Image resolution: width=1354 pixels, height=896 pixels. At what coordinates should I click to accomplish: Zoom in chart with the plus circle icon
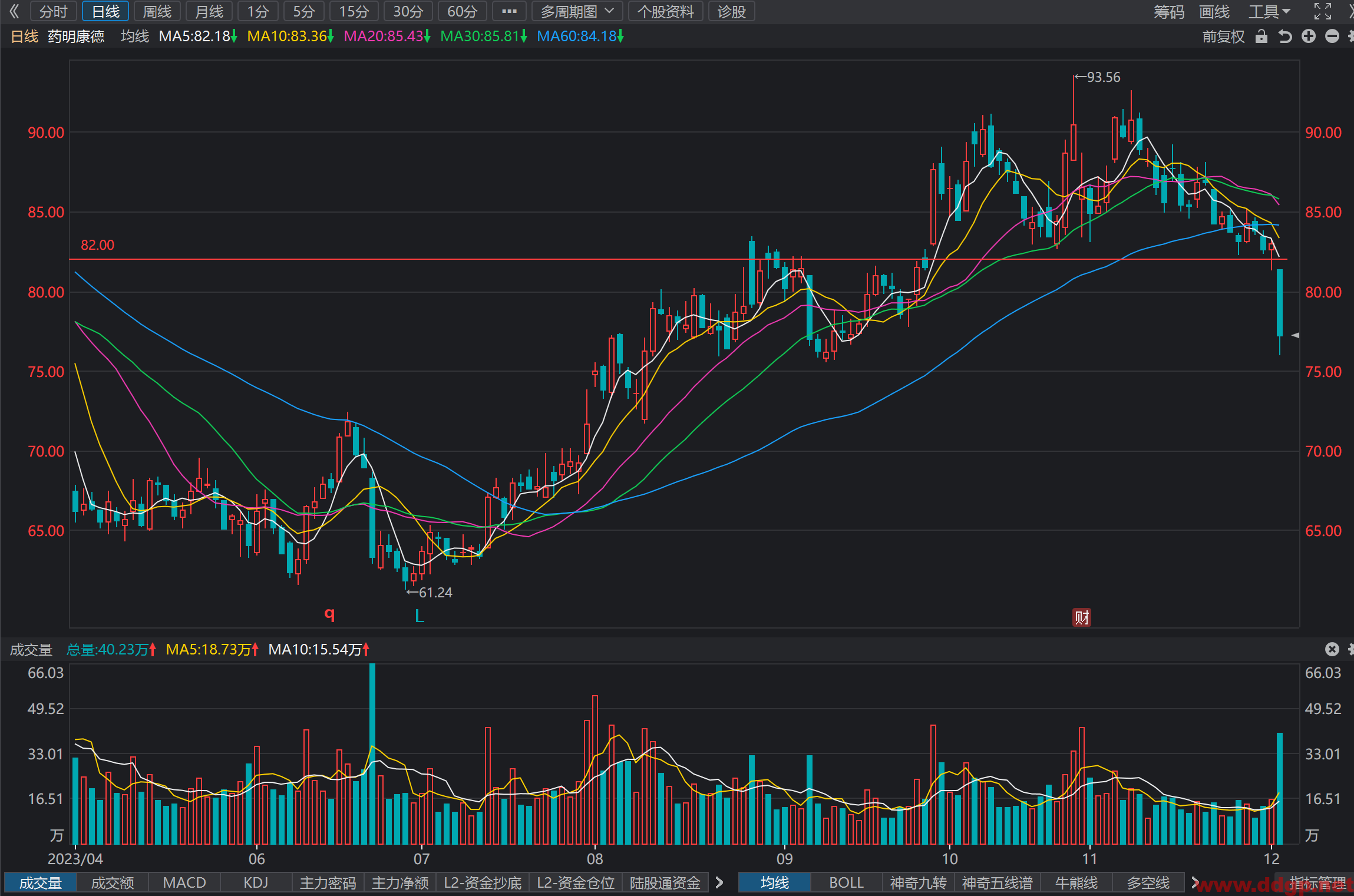(x=1309, y=37)
